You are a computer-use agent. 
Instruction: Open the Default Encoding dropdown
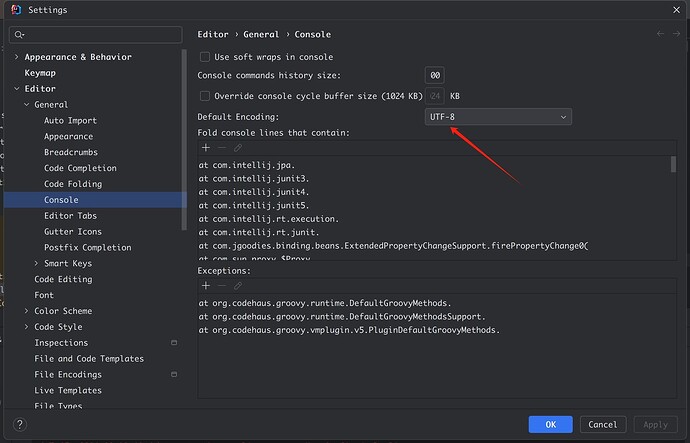(x=498, y=117)
